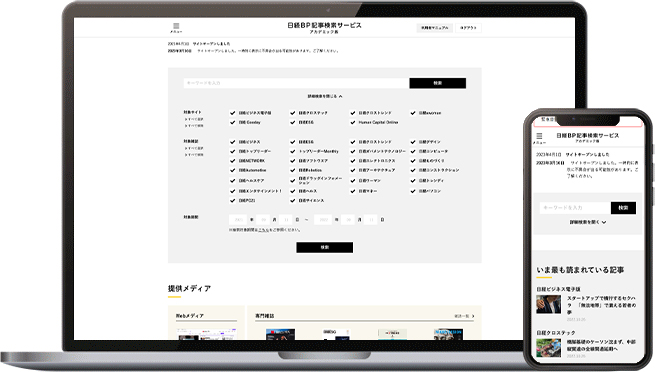Open the こちら link below the date range
The image size is (655, 372).
pos(264,230)
